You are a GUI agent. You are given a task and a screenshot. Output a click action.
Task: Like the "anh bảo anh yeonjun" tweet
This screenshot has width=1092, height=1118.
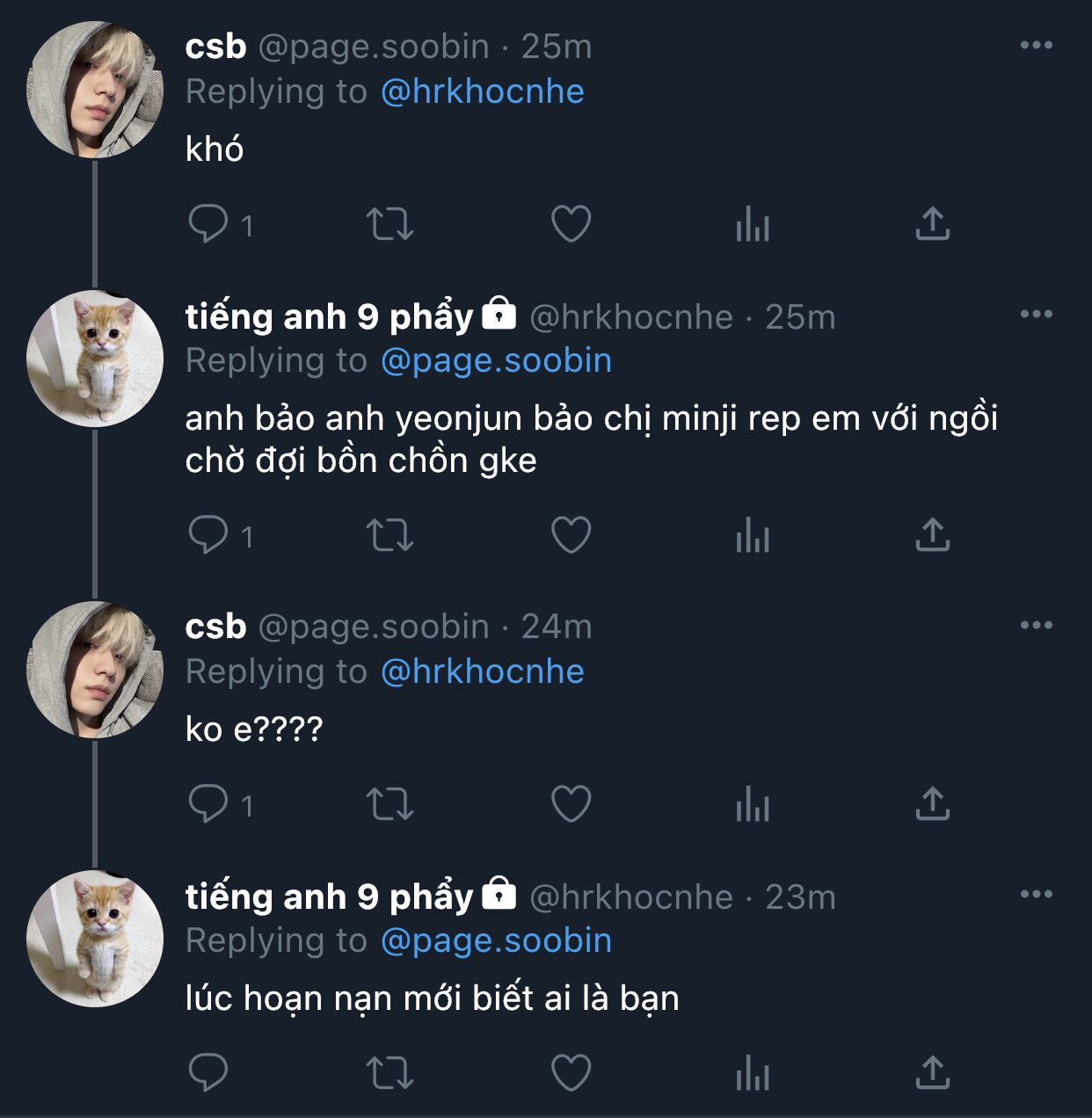(571, 534)
